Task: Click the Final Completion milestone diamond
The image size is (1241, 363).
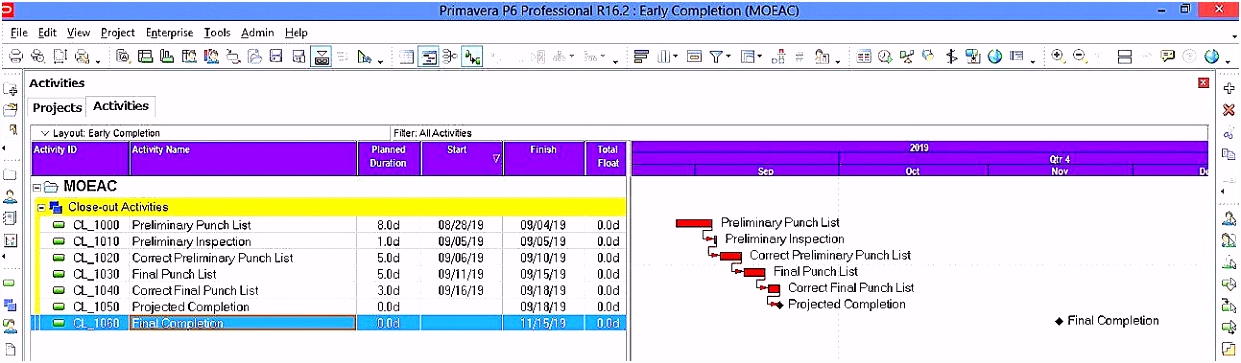Action: pyautogui.click(x=1059, y=322)
